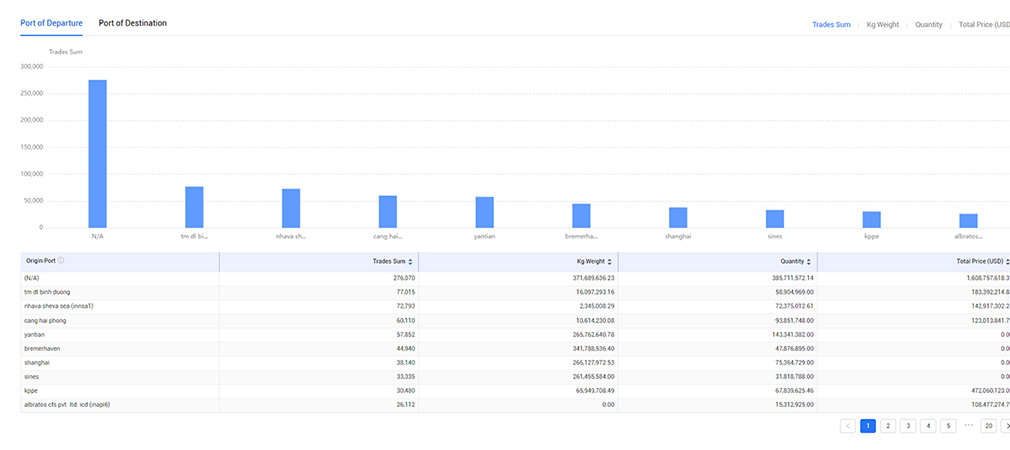The height and width of the screenshot is (450, 1010).
Task: Click the Origin Port info icon
Action: click(x=61, y=261)
